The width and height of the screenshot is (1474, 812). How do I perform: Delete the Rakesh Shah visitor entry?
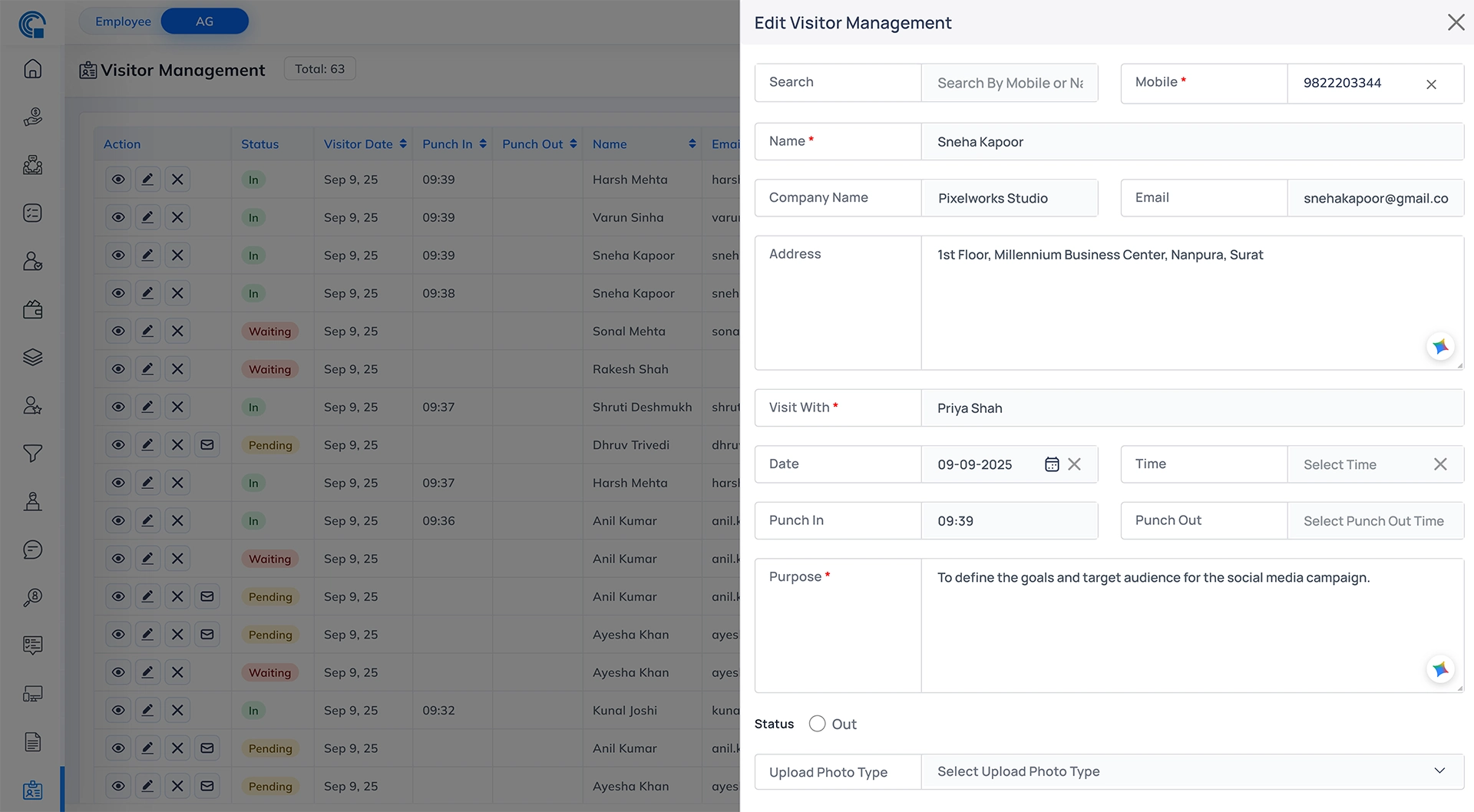coord(177,369)
